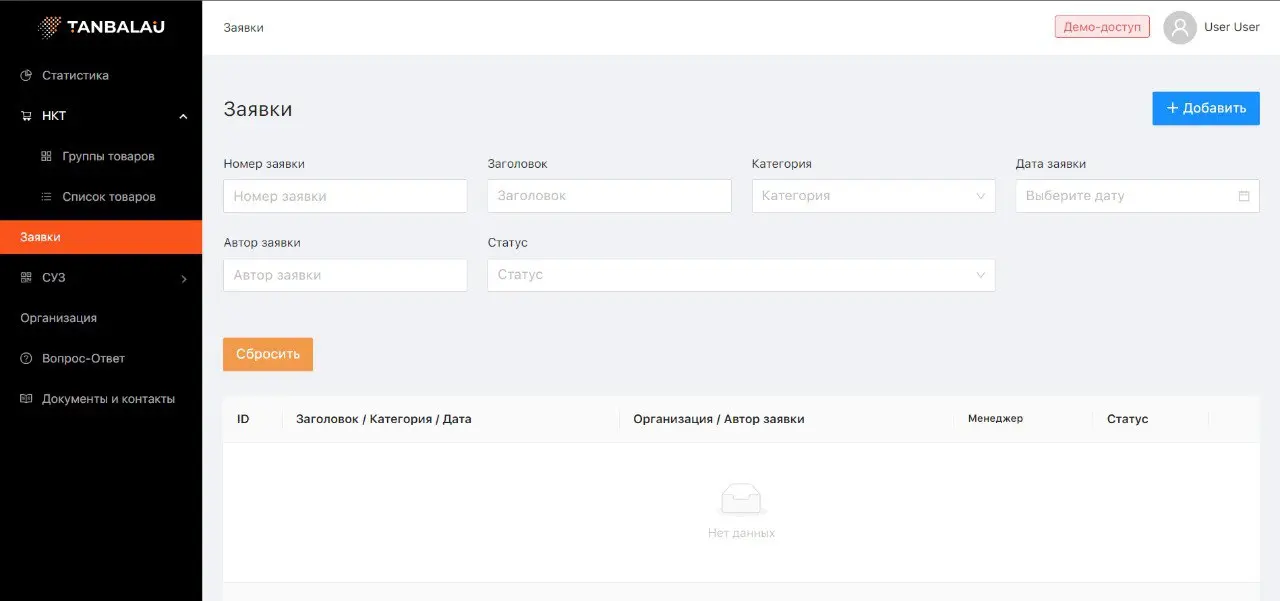
Task: Click the Документы и контакты icon
Action: pyautogui.click(x=27, y=399)
